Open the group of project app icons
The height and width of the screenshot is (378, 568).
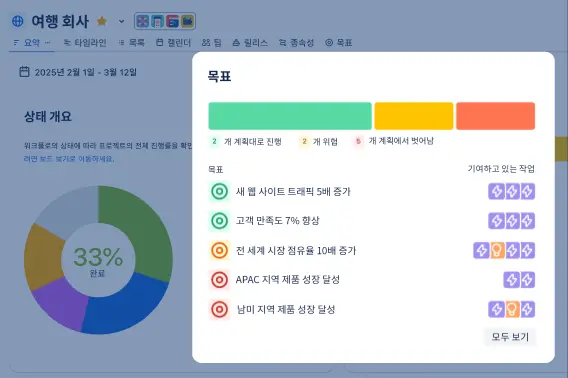pyautogui.click(x=165, y=21)
